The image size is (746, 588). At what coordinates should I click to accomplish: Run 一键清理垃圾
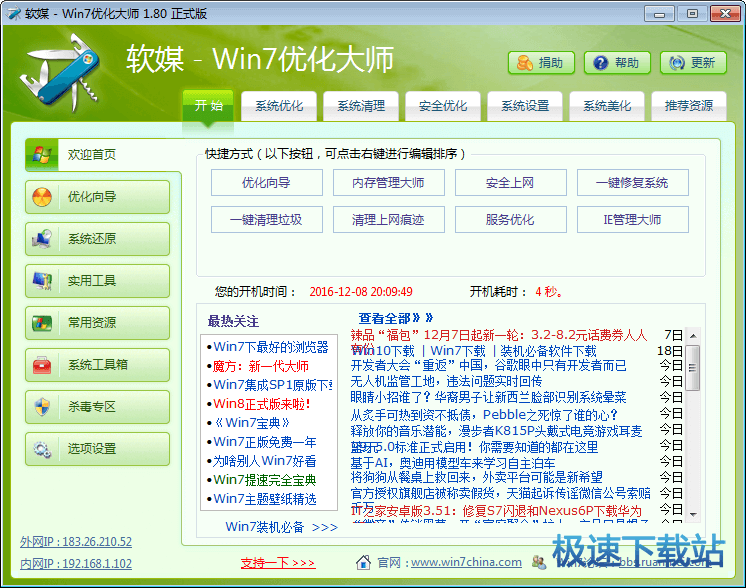pyautogui.click(x=266, y=220)
